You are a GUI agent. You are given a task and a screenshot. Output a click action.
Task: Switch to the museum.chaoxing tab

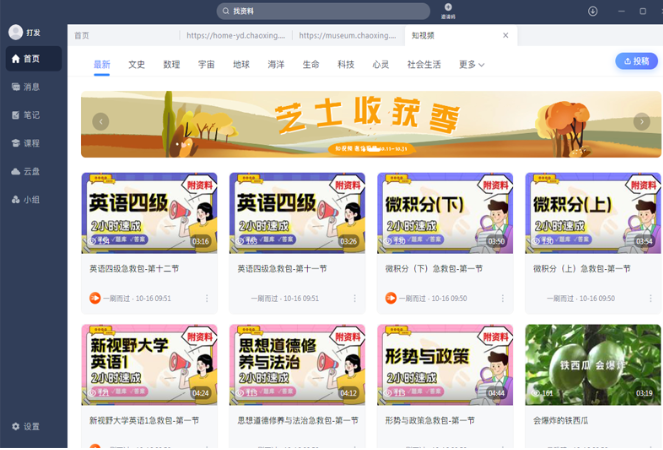(x=347, y=36)
